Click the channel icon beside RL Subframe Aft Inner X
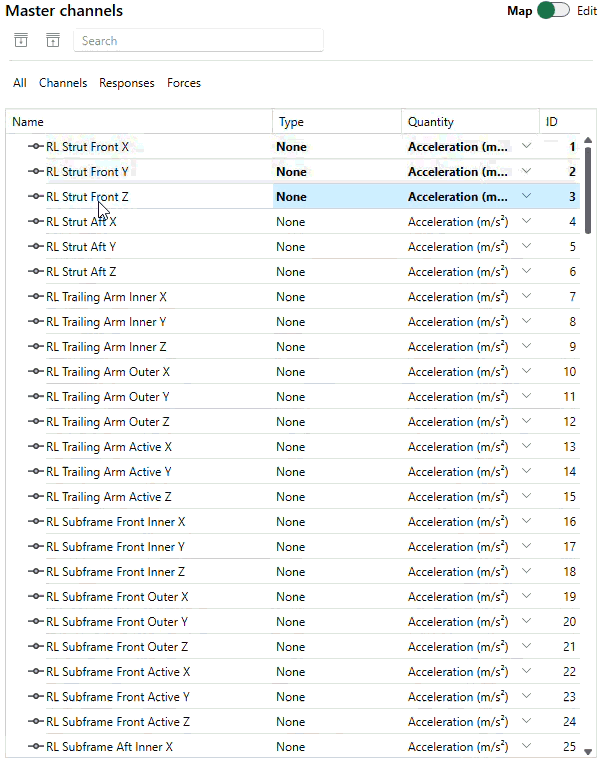This screenshot has height=764, width=602. (35, 747)
